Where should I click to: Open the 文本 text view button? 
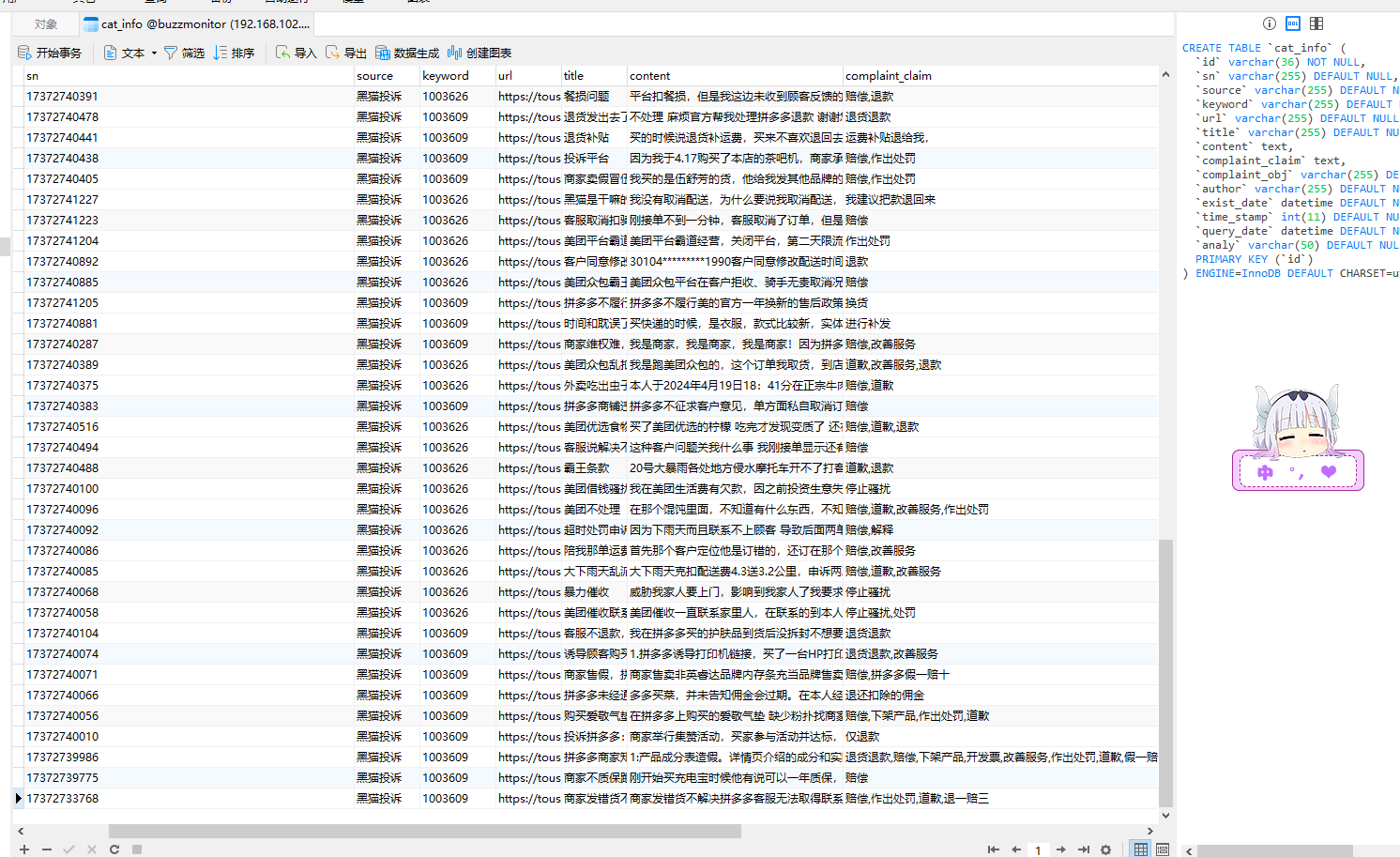tap(124, 53)
